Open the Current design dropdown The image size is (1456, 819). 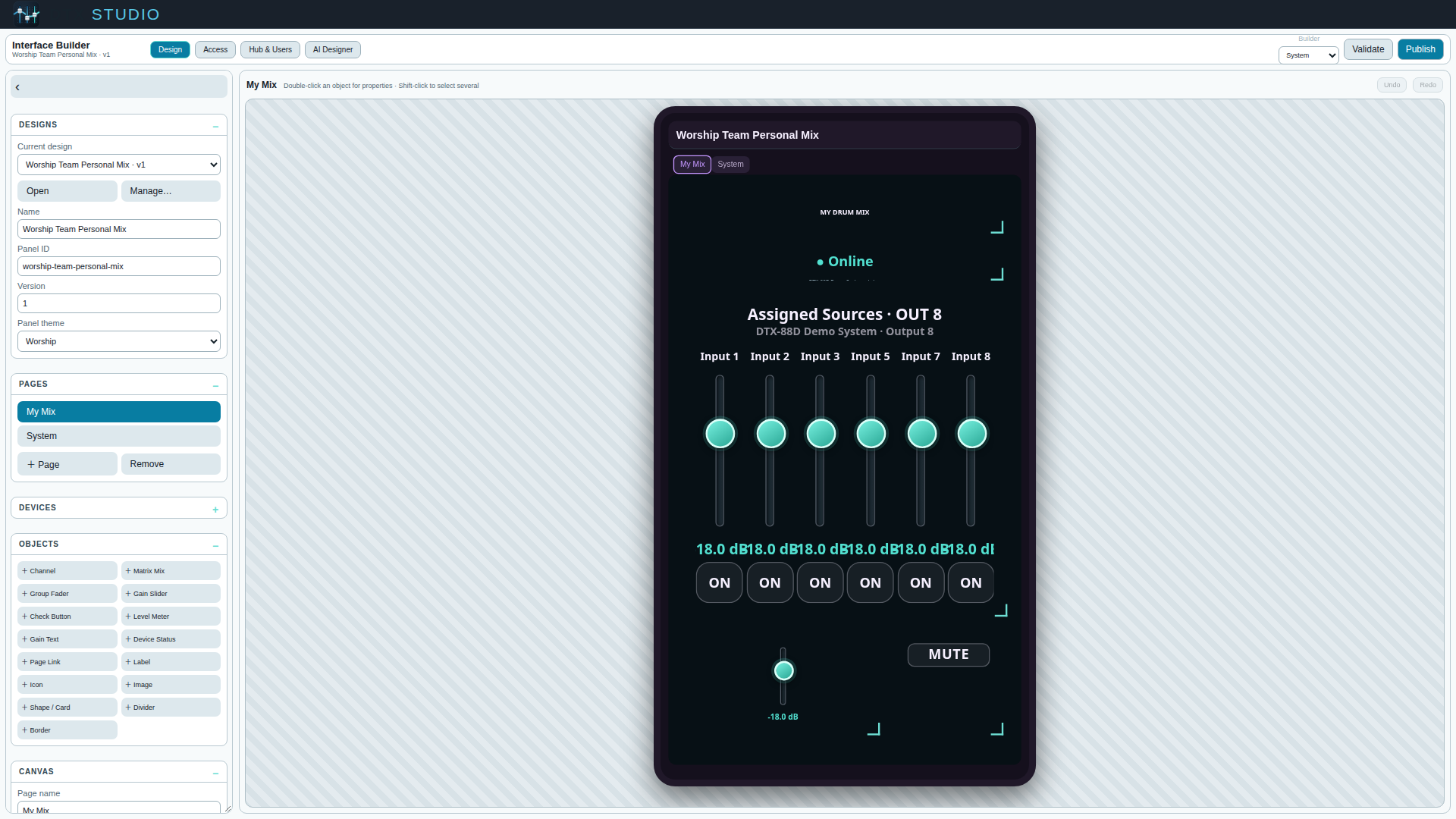coord(119,165)
